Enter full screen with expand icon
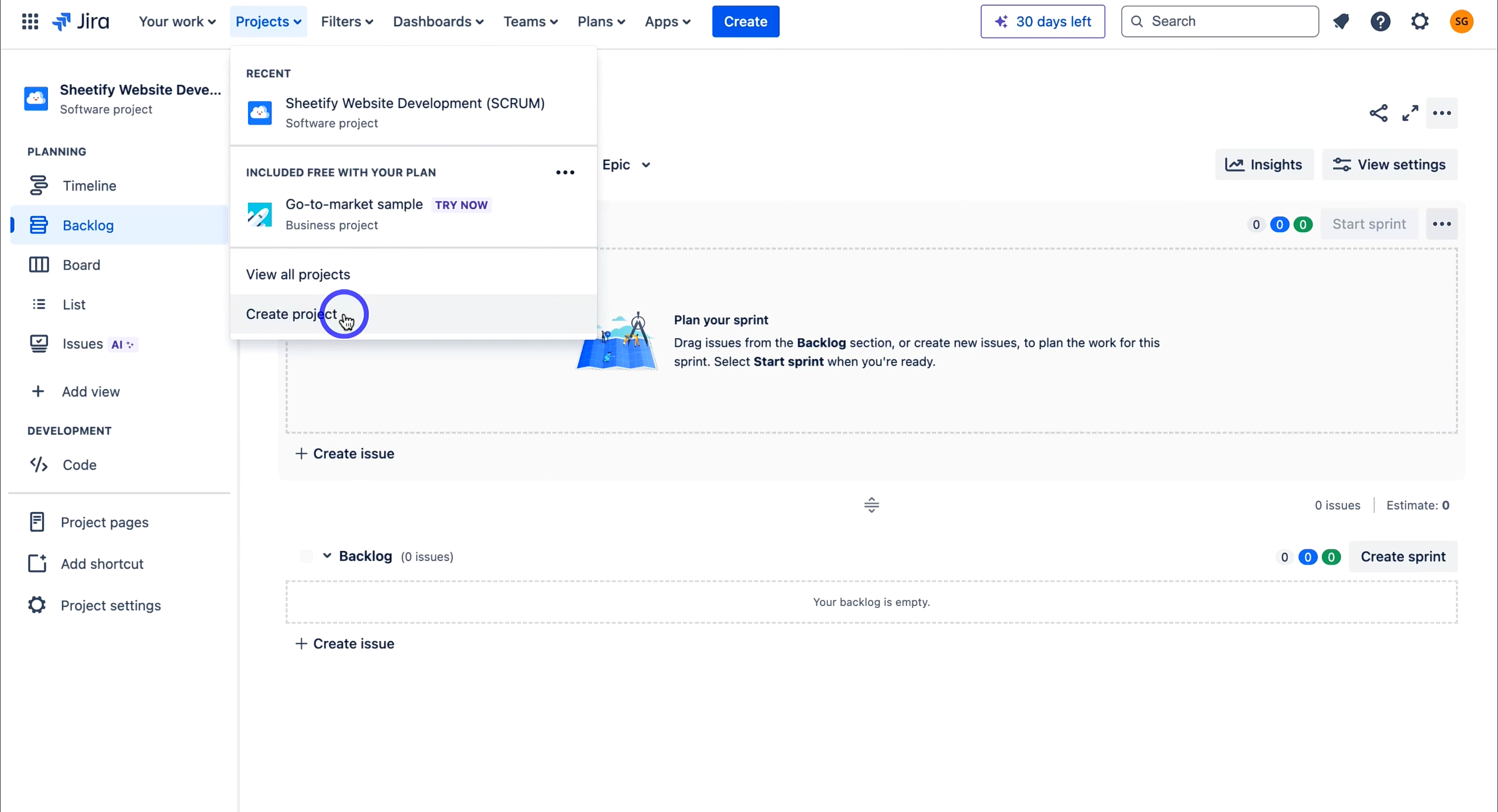This screenshot has height=812, width=1498. (1410, 113)
